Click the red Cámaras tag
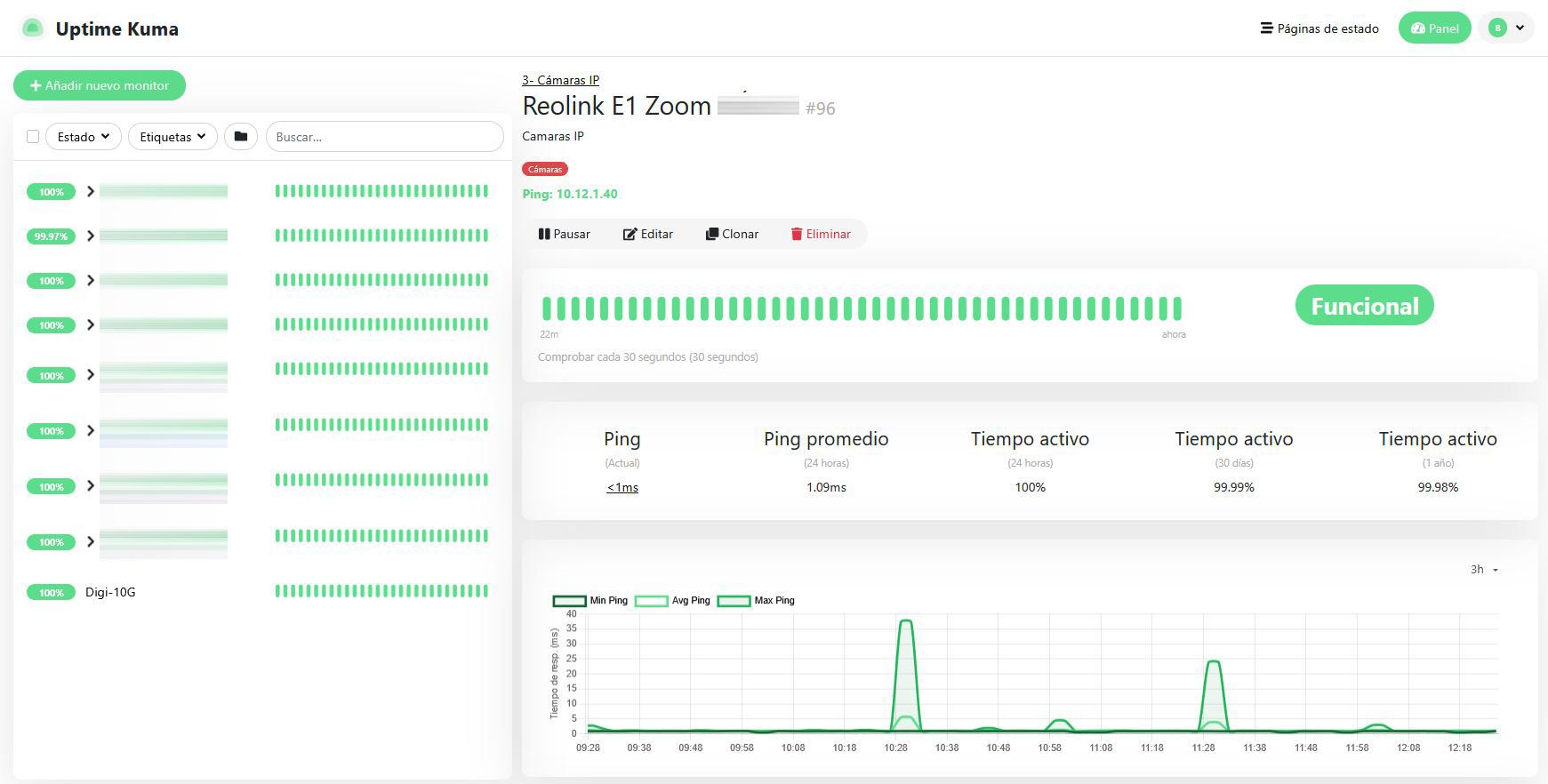1548x784 pixels. pyautogui.click(x=544, y=169)
